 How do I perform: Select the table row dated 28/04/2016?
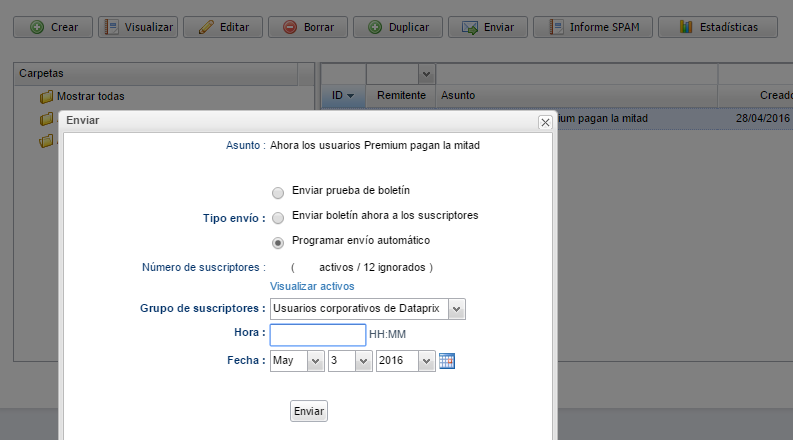[675, 118]
